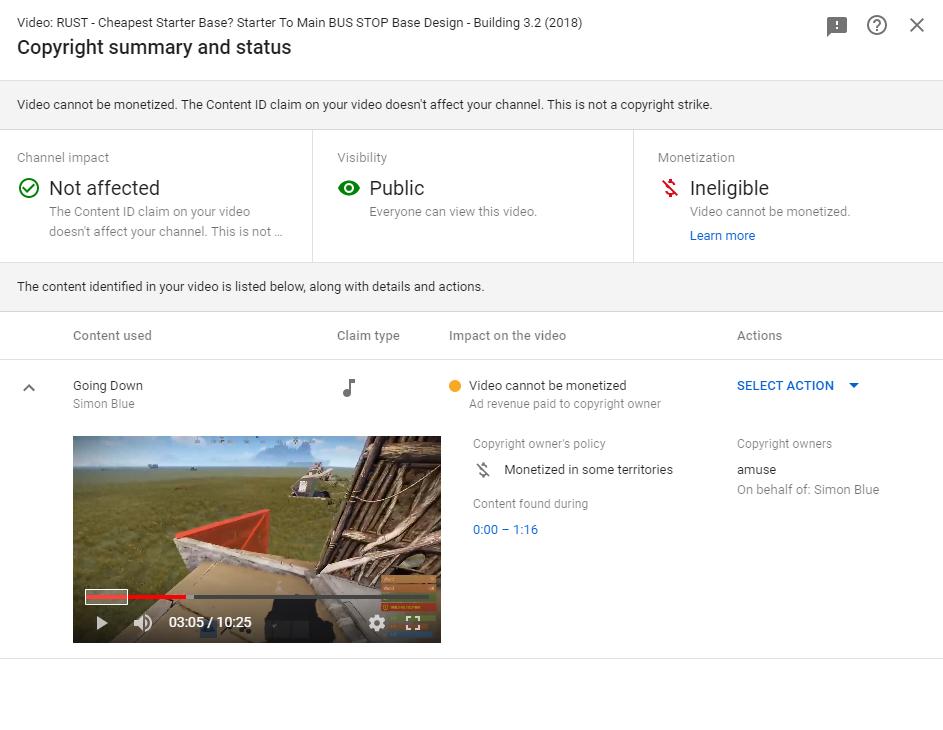Click the Public visibility eye icon
This screenshot has height=730, width=943.
[x=349, y=188]
